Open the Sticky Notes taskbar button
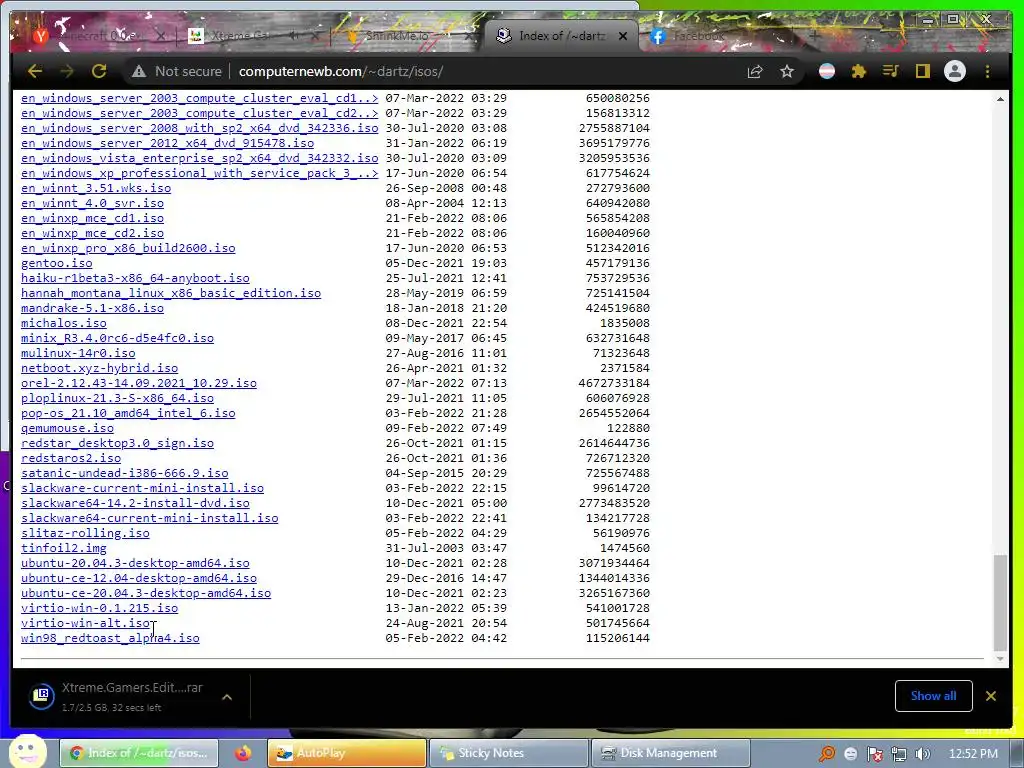The height and width of the screenshot is (768, 1024). pyautogui.click(x=508, y=753)
